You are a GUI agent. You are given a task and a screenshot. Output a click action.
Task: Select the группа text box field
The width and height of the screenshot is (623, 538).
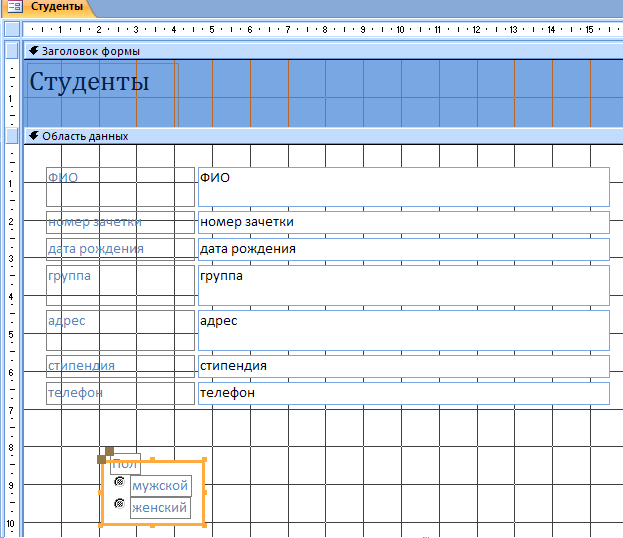click(x=404, y=286)
